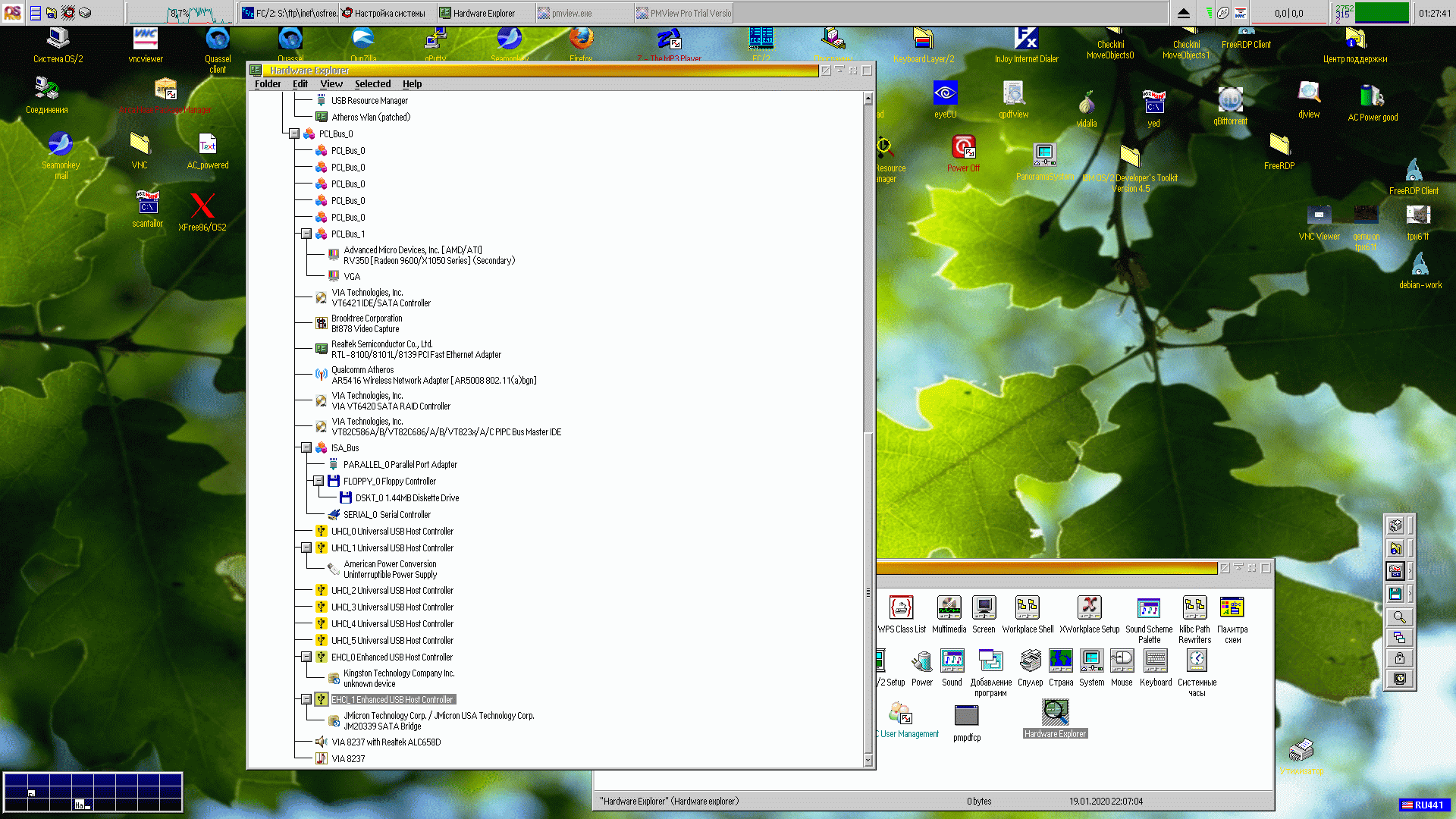Select the SERIAL_0 Serial Controller icon
This screenshot has height=819, width=1456.
(334, 515)
